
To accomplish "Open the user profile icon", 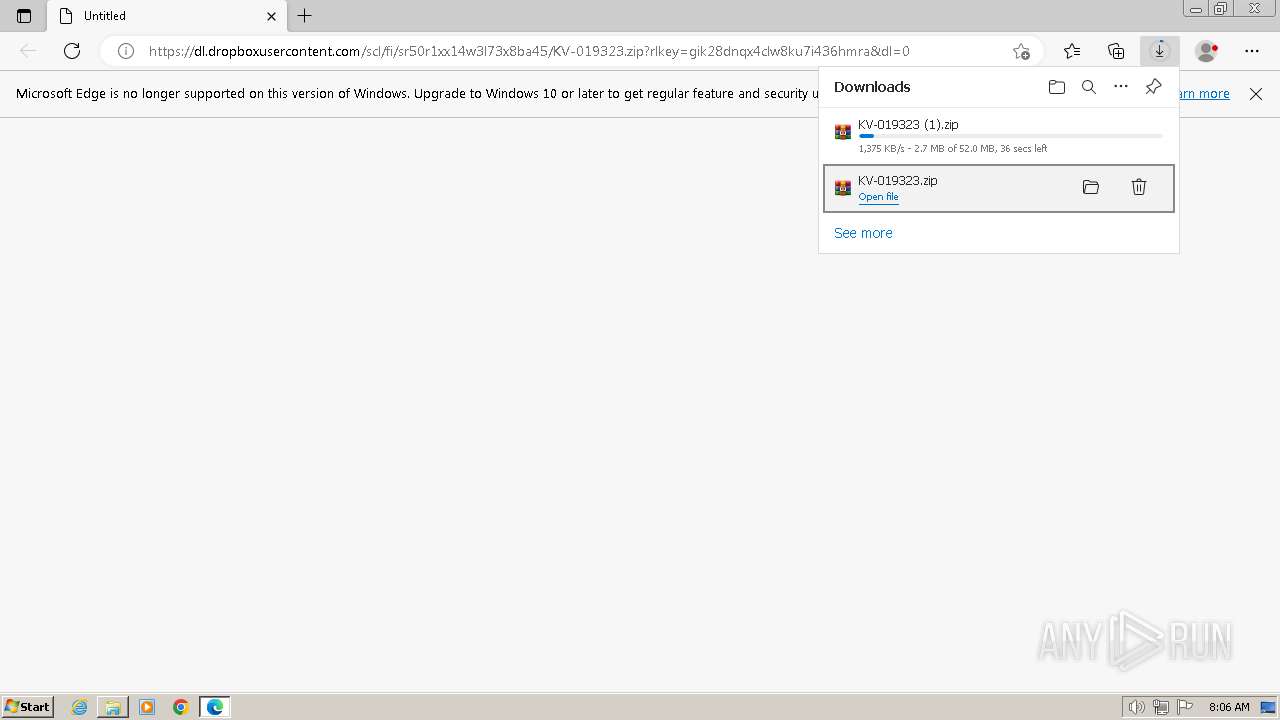I will (x=1207, y=51).
